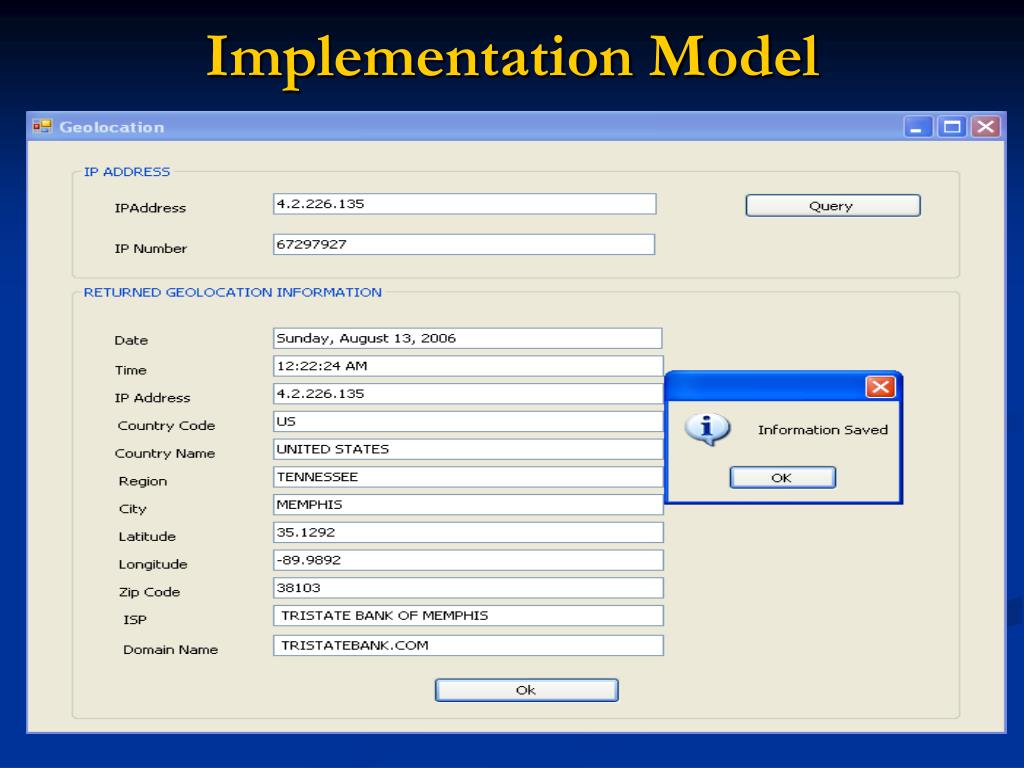The image size is (1024, 768).
Task: Click the 'Region' label
Action: (x=143, y=481)
